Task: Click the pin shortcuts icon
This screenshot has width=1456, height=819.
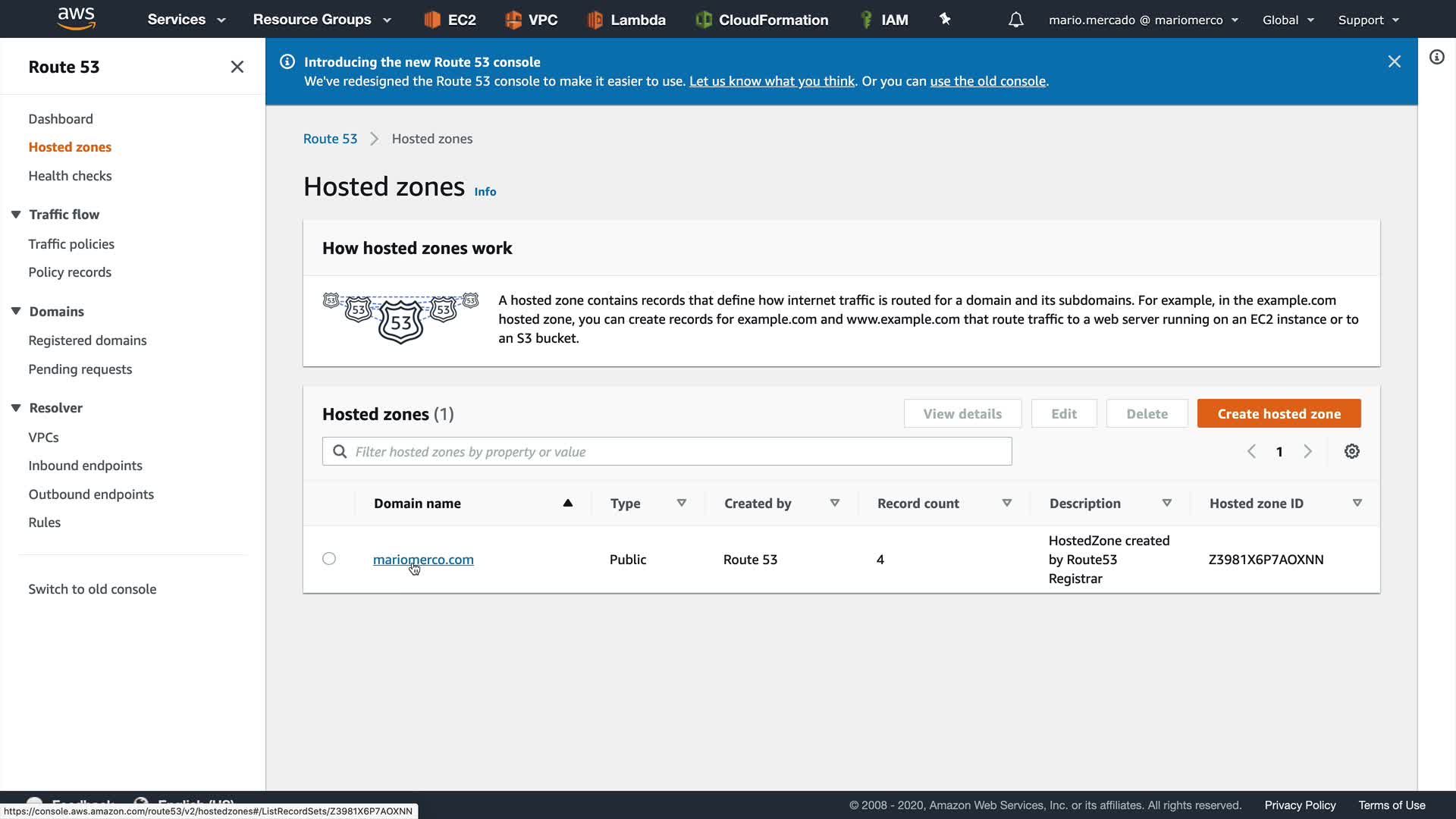Action: (945, 19)
